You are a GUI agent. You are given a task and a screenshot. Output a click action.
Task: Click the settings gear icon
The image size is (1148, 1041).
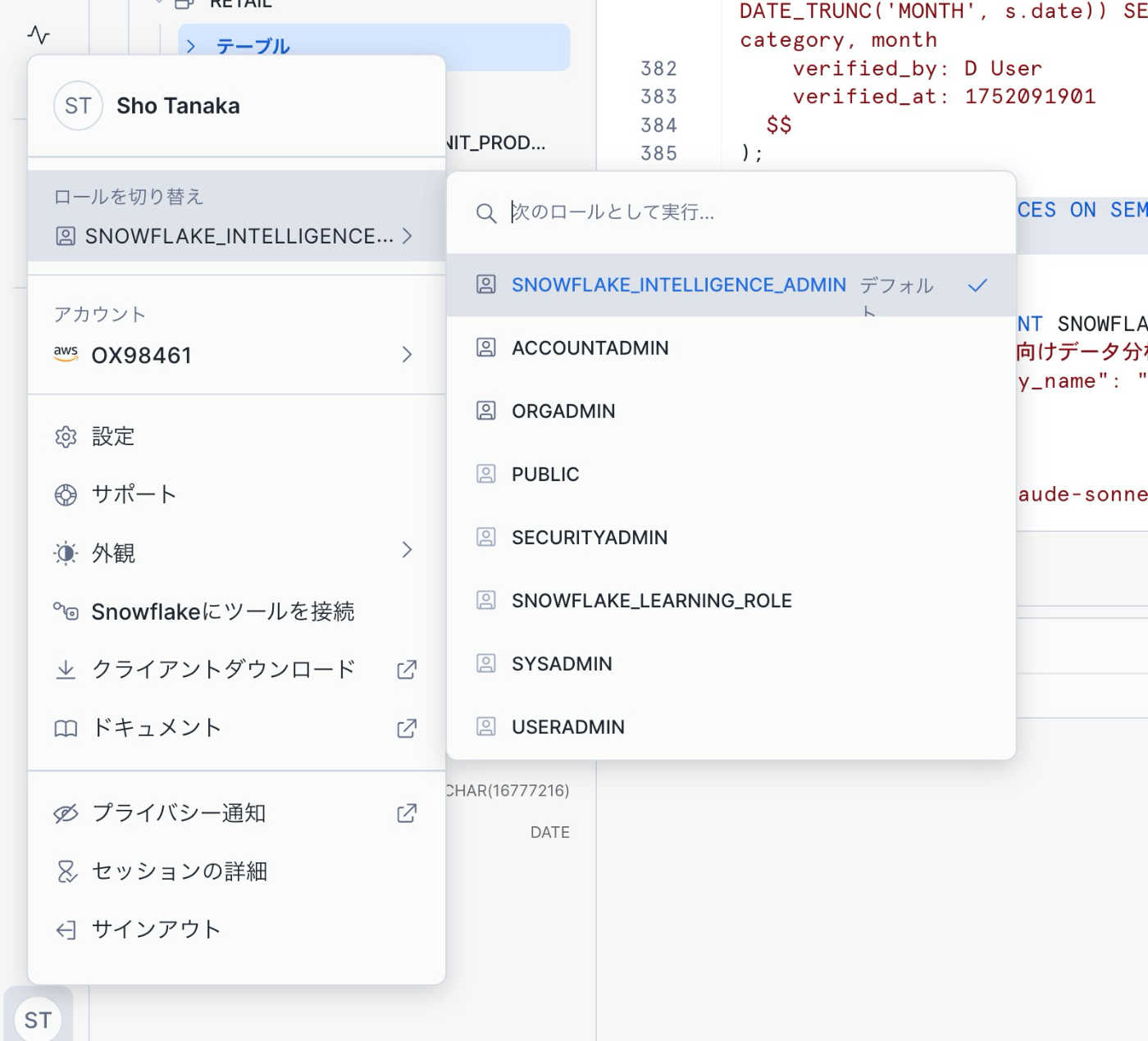click(66, 437)
